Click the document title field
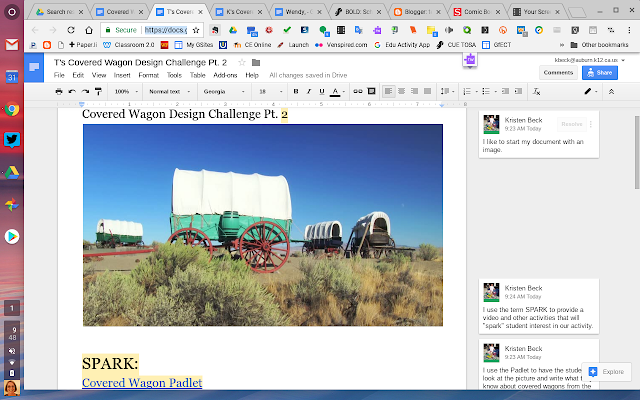 140,62
